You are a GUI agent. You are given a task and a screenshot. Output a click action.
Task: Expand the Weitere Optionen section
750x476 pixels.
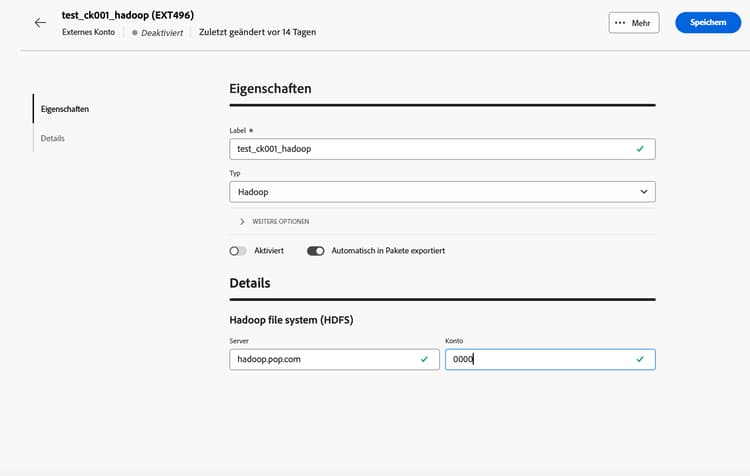tap(275, 221)
